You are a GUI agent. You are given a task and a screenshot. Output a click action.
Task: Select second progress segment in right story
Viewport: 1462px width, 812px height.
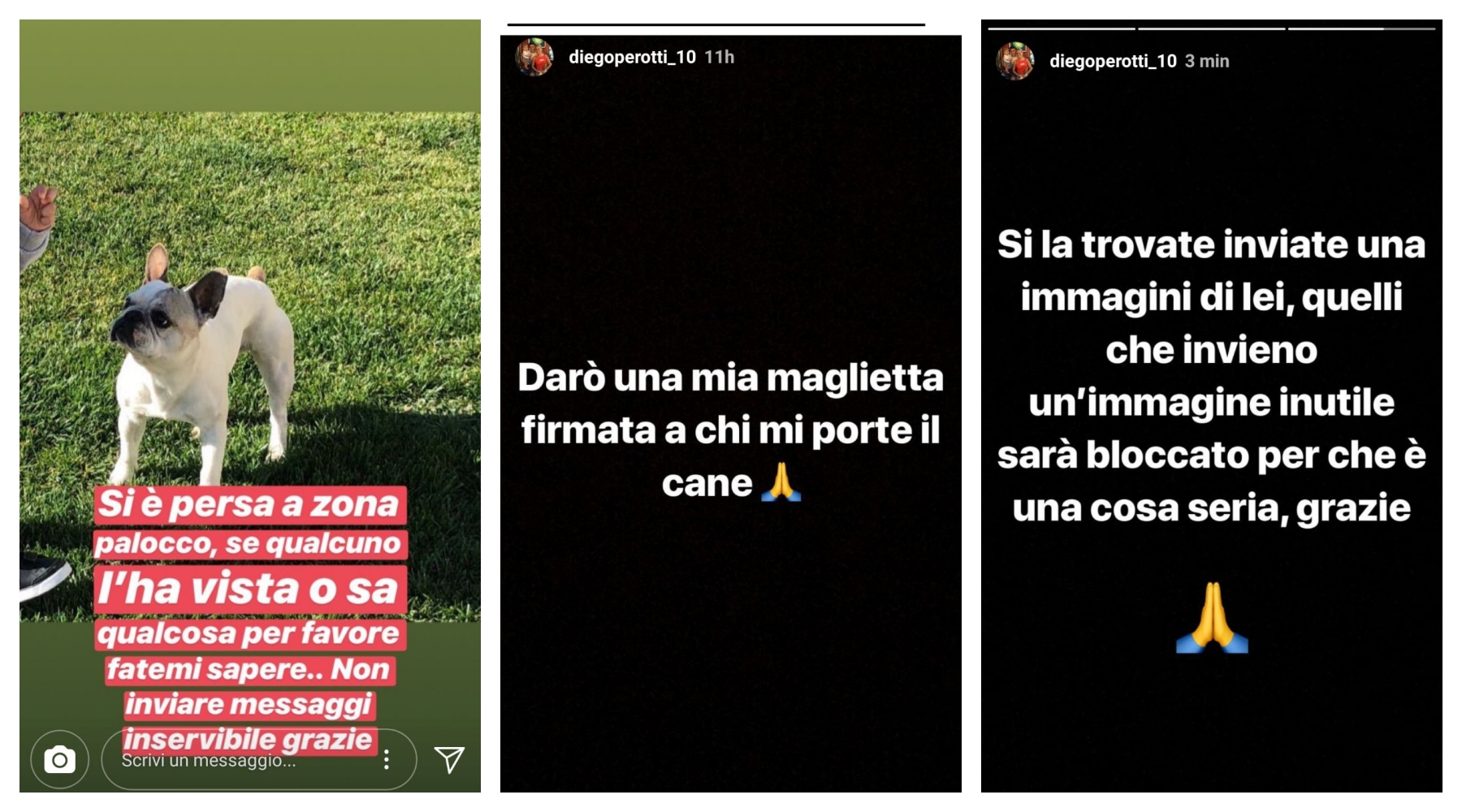(1212, 29)
